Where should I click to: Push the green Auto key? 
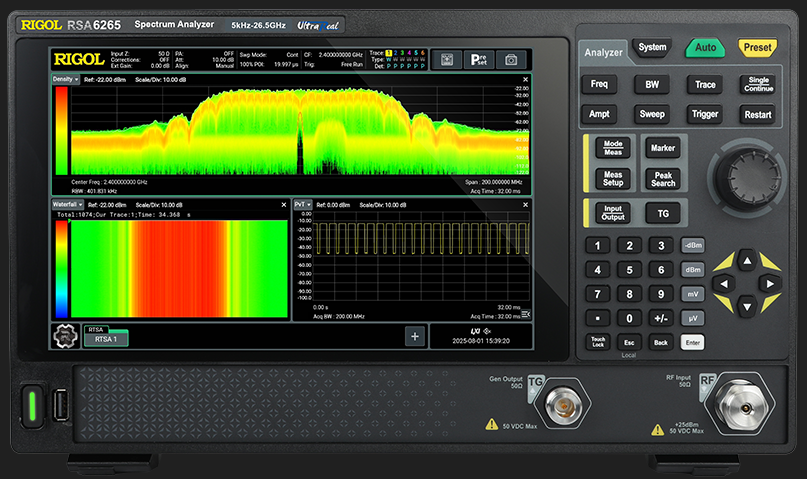705,47
